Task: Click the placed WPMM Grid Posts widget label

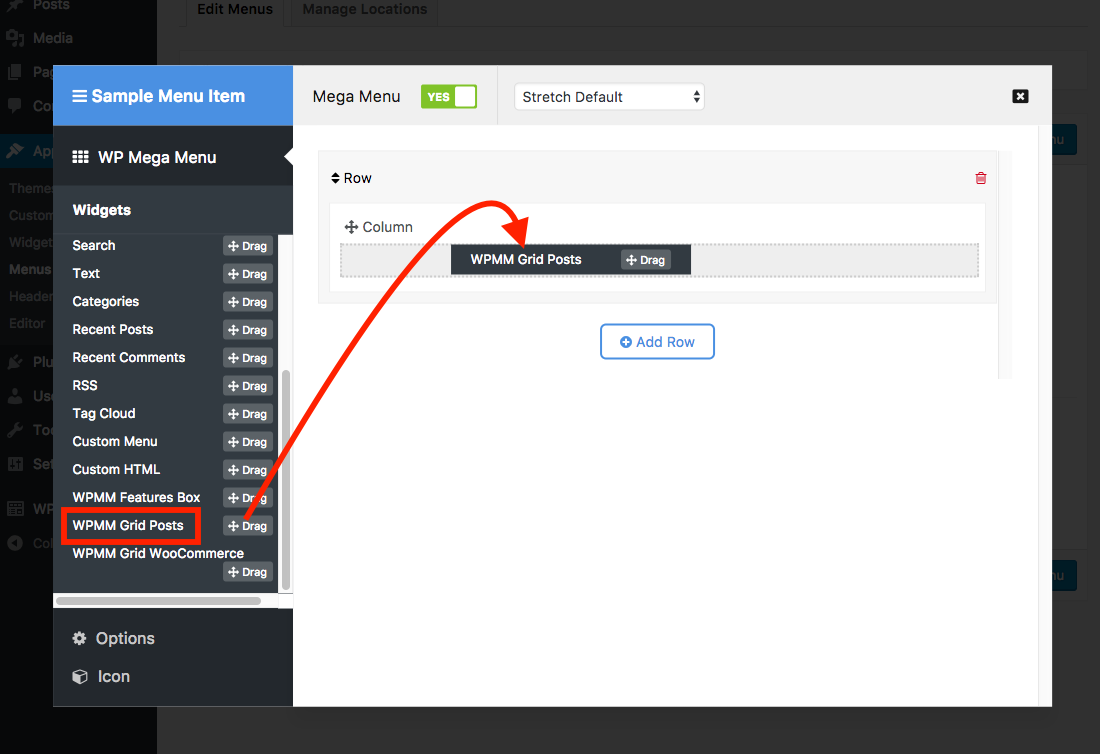Action: point(526,260)
